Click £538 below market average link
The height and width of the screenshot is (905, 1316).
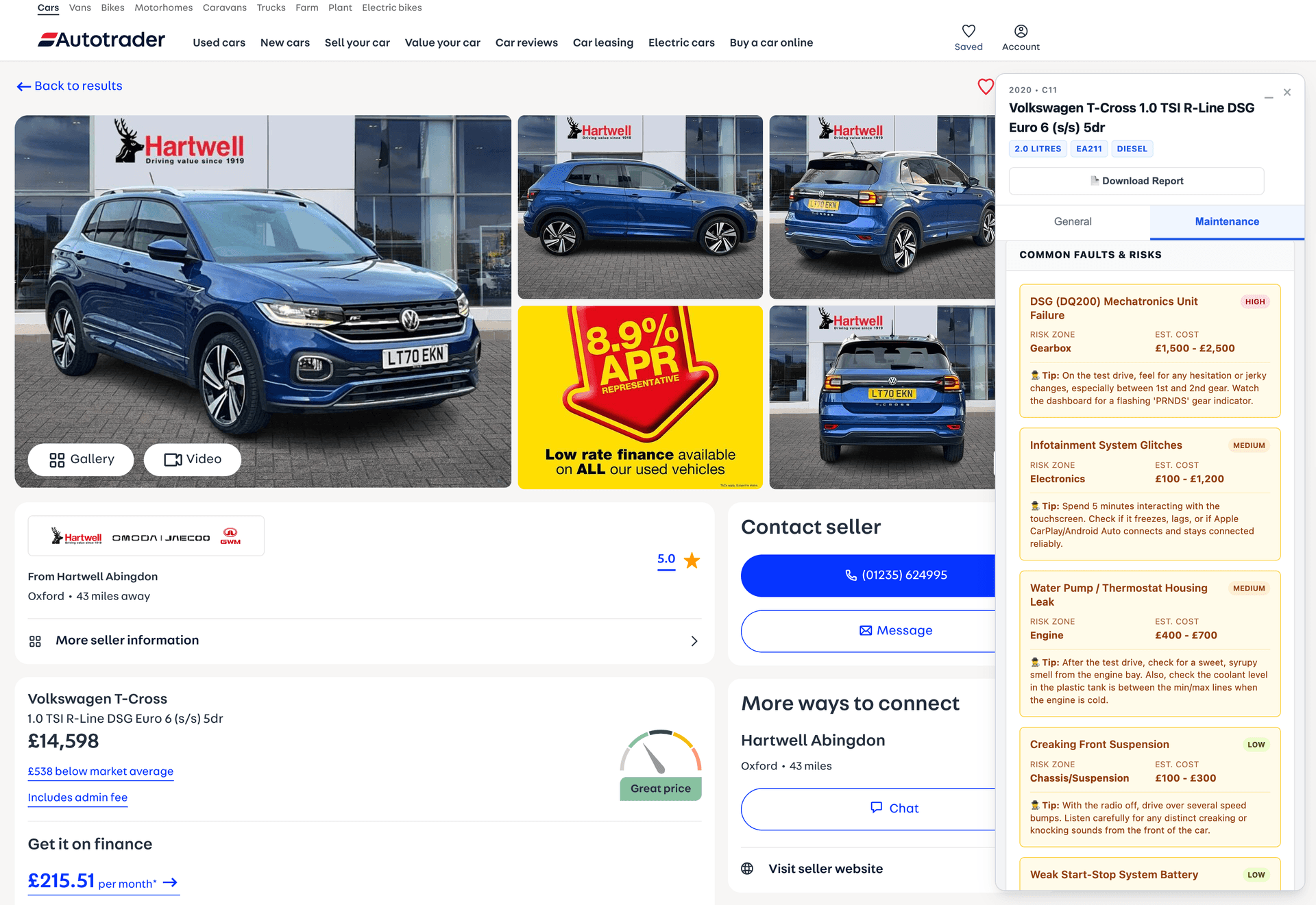click(x=101, y=771)
